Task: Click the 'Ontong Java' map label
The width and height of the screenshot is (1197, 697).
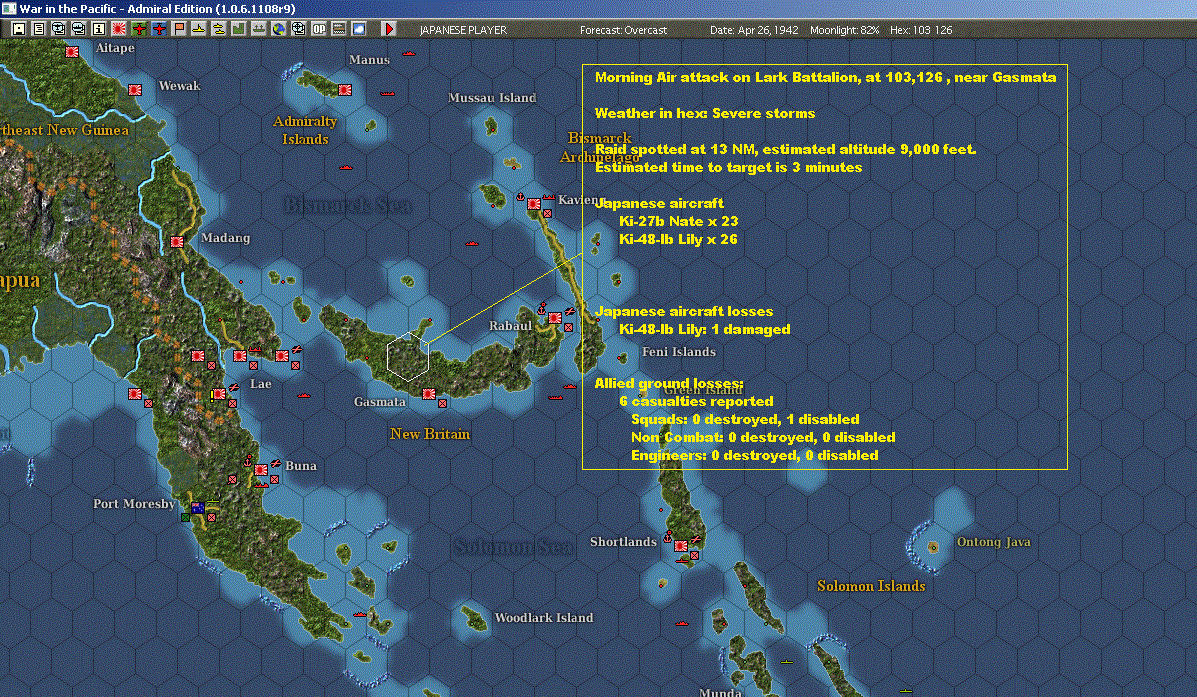Action: point(993,542)
